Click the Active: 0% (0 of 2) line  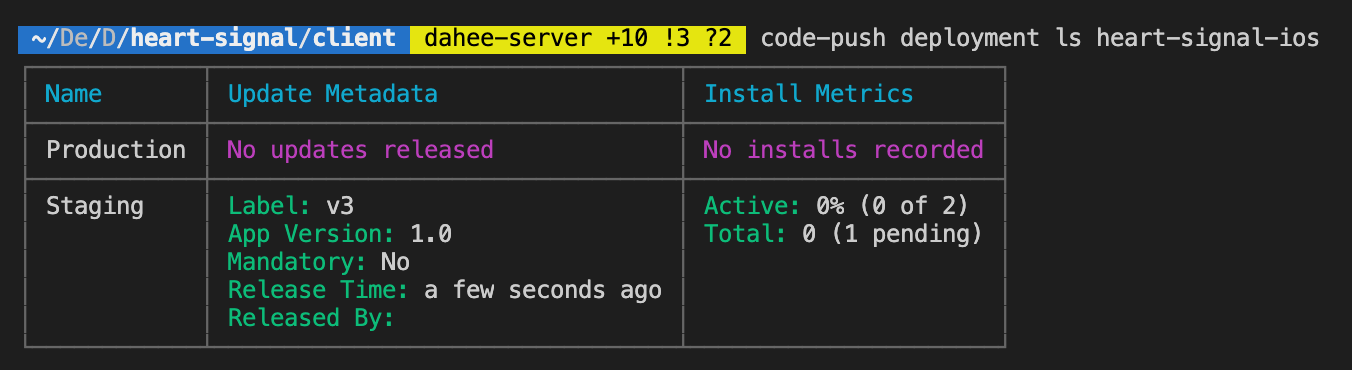coord(836,206)
